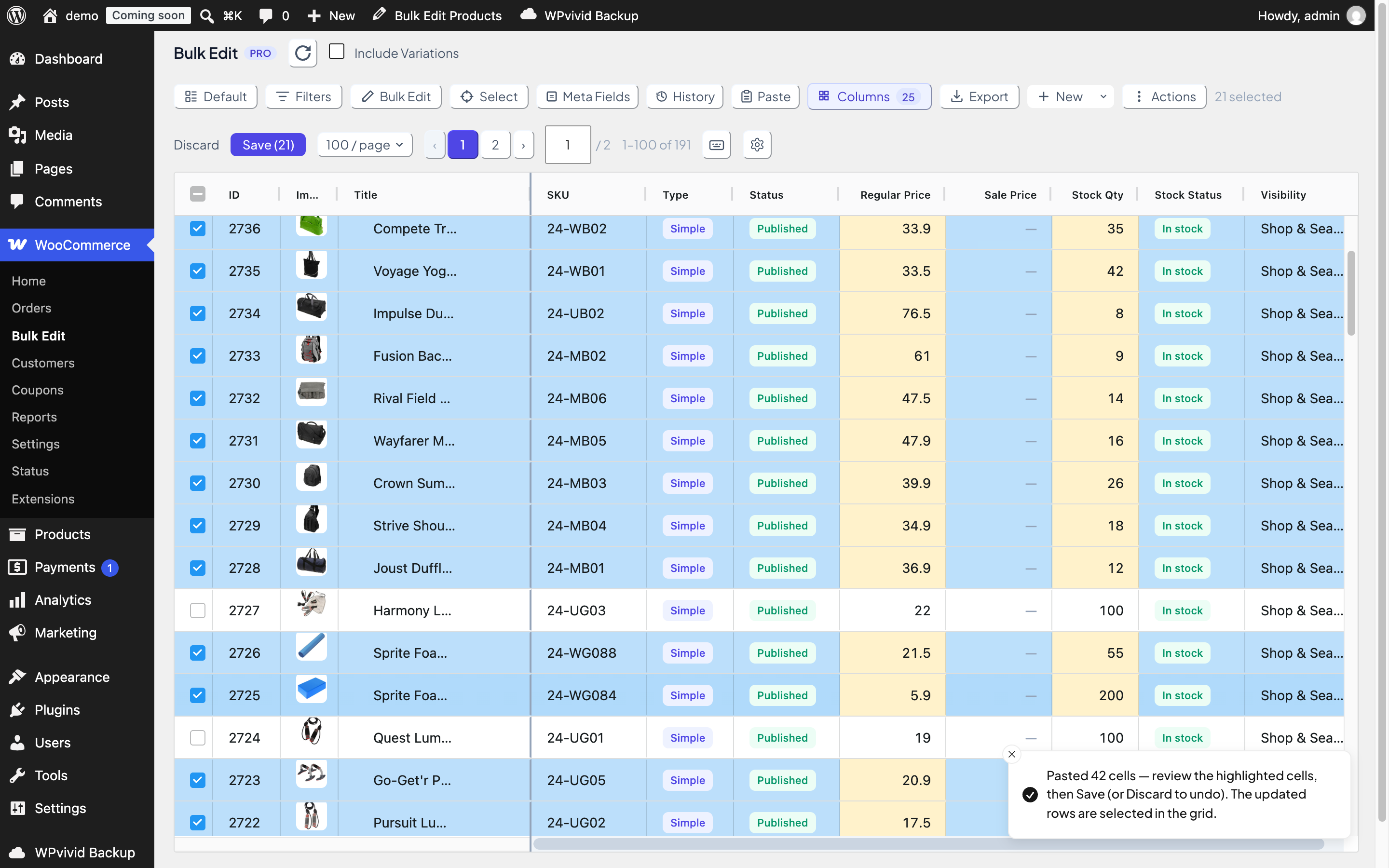Viewport: 1389px width, 868px height.
Task: Toggle the select-all header checkbox
Action: (197, 194)
